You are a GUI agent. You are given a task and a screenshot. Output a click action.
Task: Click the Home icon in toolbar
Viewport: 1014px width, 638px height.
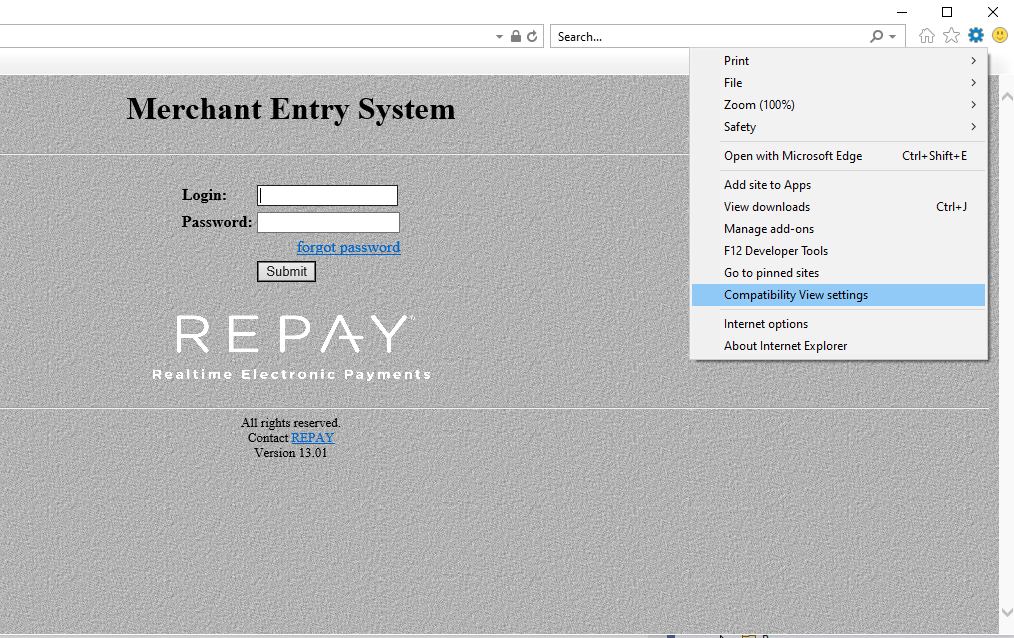(x=927, y=36)
